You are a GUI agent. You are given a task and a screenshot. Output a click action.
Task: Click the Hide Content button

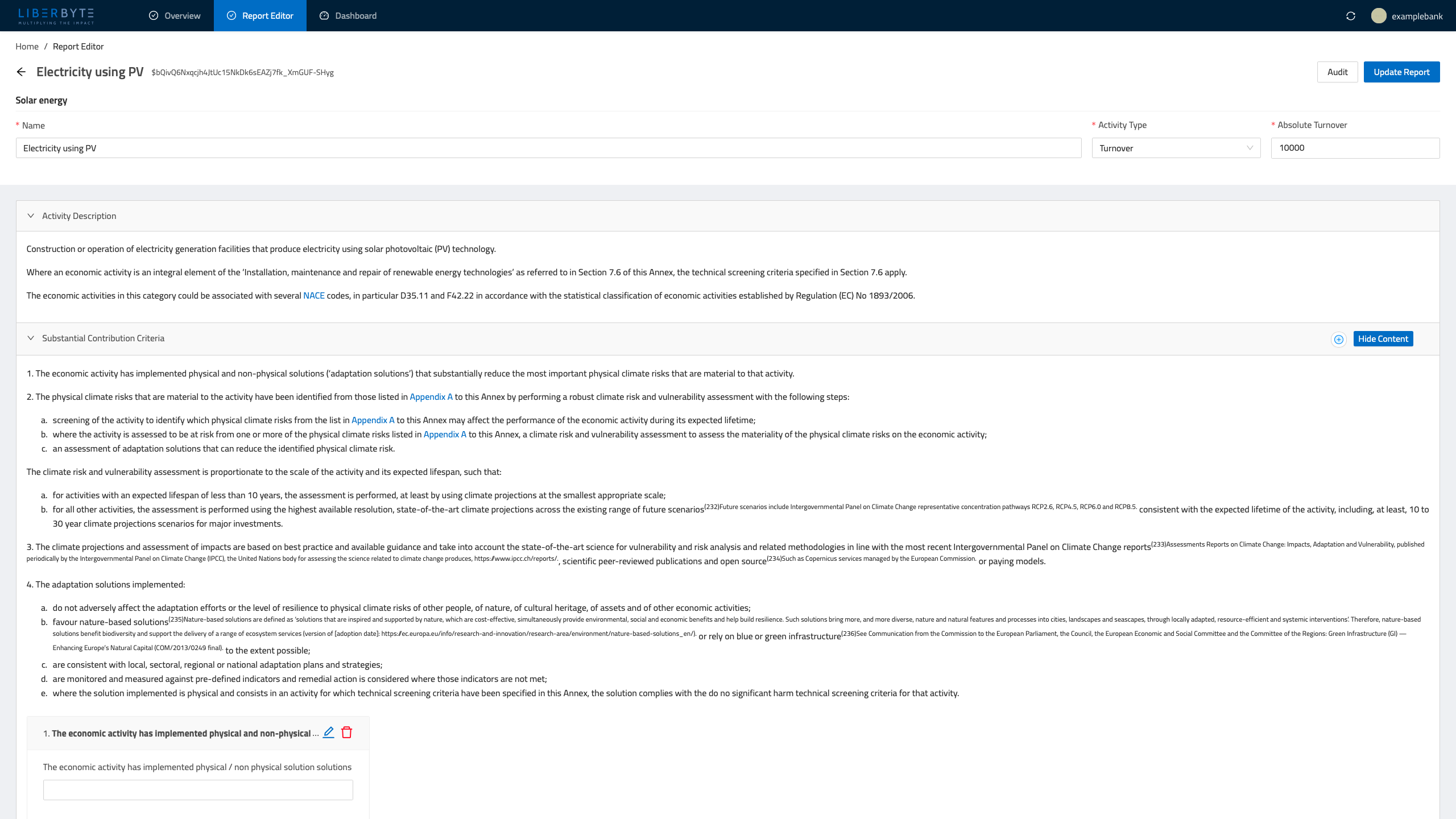coord(1383,339)
